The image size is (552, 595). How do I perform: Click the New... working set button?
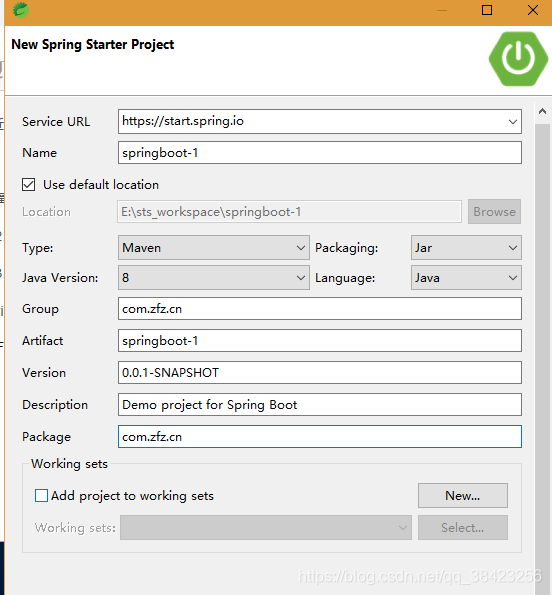tap(463, 496)
